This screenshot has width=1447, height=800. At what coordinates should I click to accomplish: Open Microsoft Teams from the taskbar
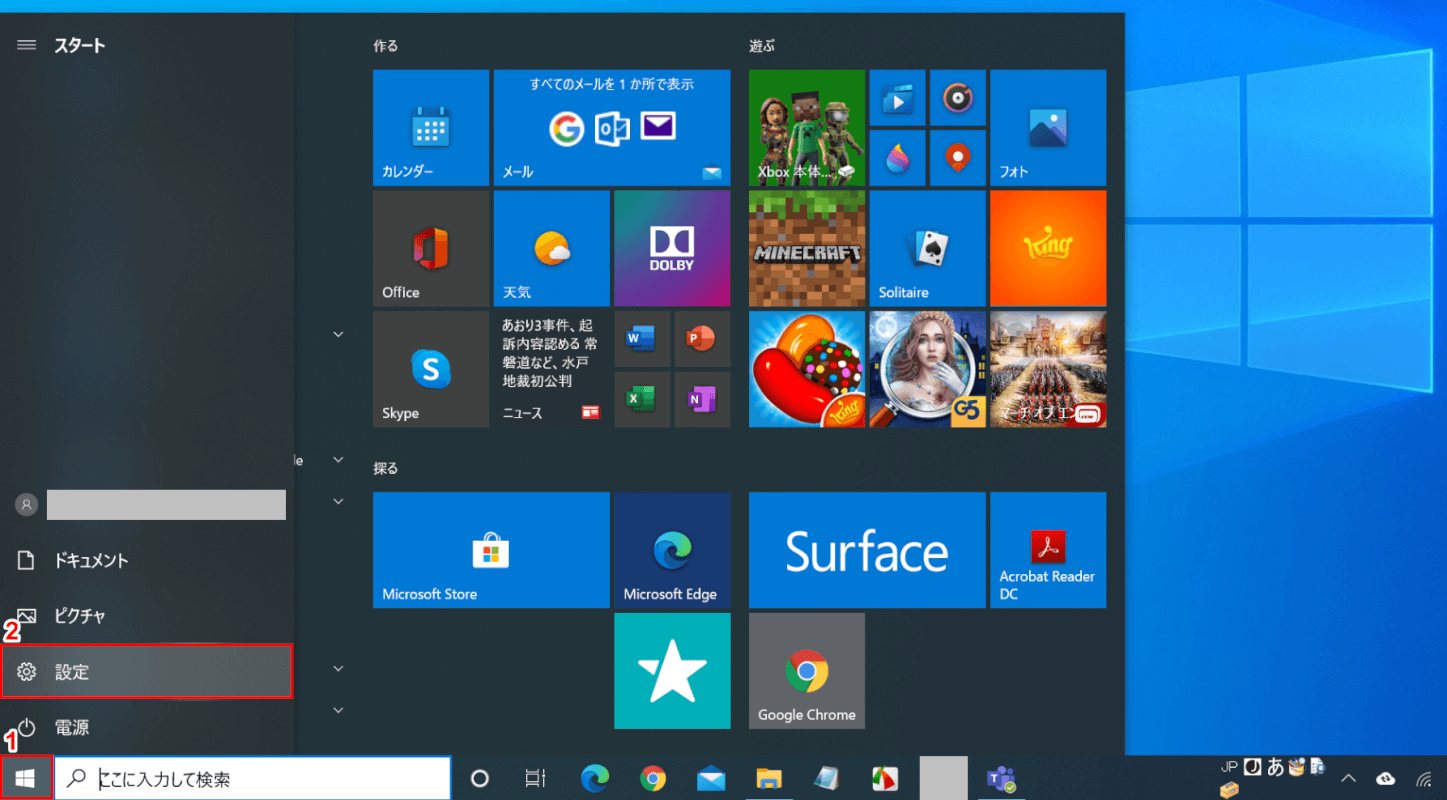1001,778
